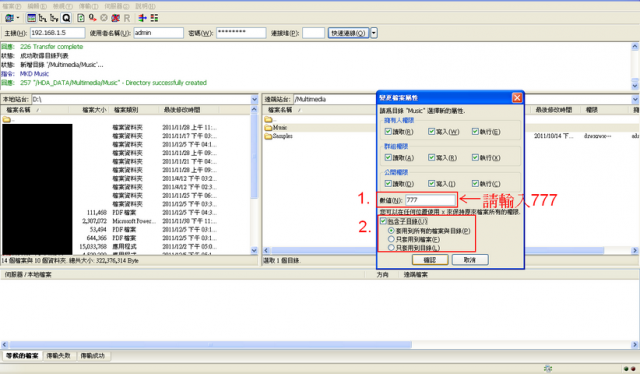Click the host field showing 192.168.1.5
The width and height of the screenshot is (640, 374).
pos(58,33)
